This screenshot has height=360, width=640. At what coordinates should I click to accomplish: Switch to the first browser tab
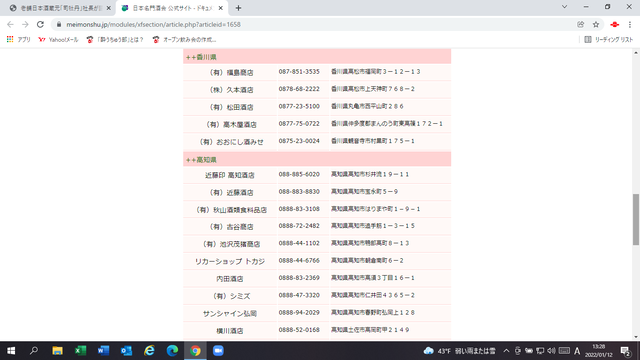coord(59,8)
